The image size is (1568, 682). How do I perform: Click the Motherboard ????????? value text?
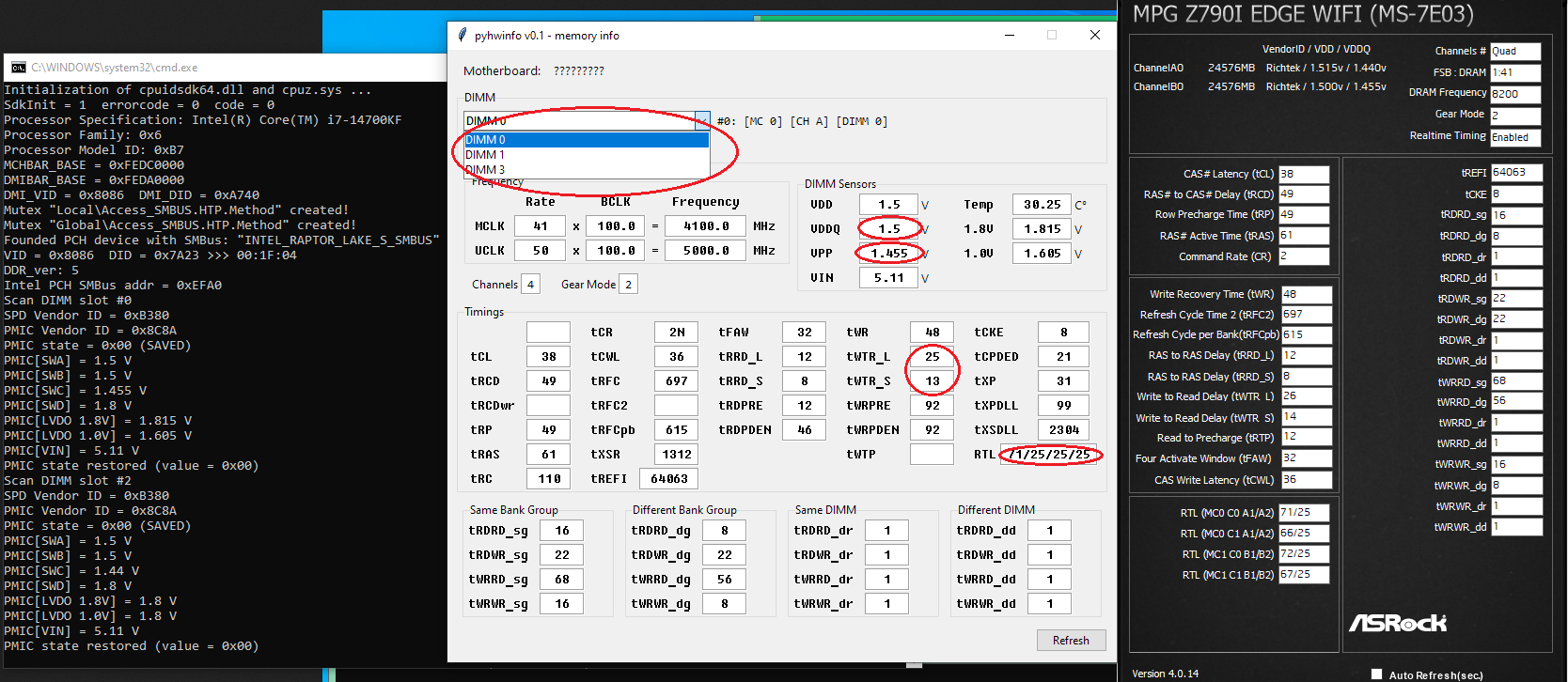[x=579, y=71]
